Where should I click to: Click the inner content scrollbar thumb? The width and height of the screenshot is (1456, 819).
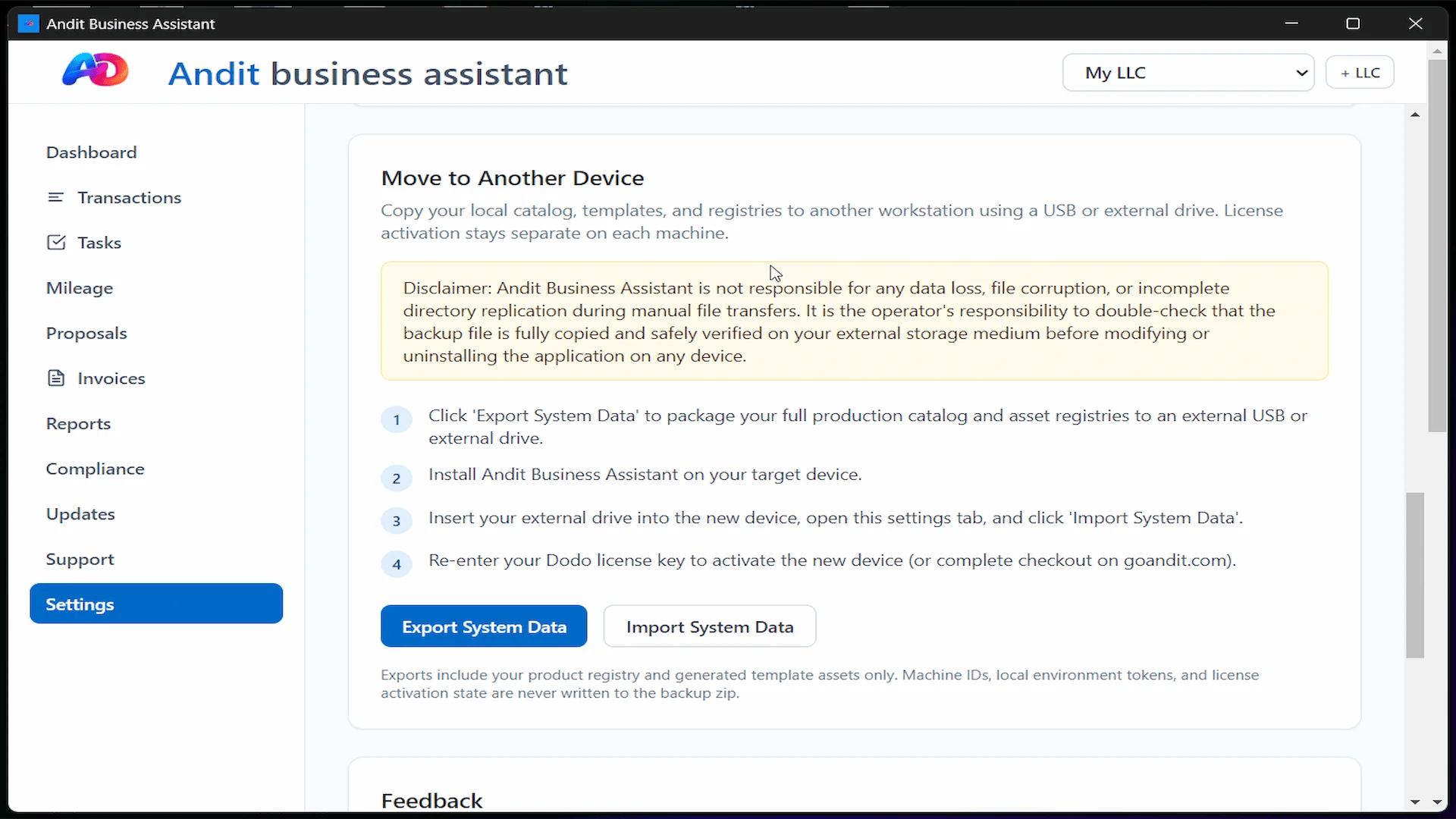coord(1415,576)
